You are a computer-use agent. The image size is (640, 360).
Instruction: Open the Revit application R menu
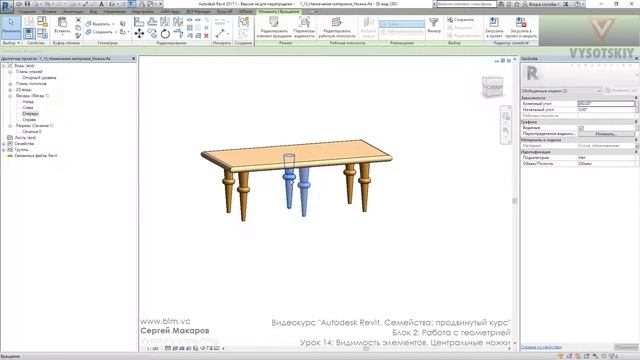click(x=6, y=6)
